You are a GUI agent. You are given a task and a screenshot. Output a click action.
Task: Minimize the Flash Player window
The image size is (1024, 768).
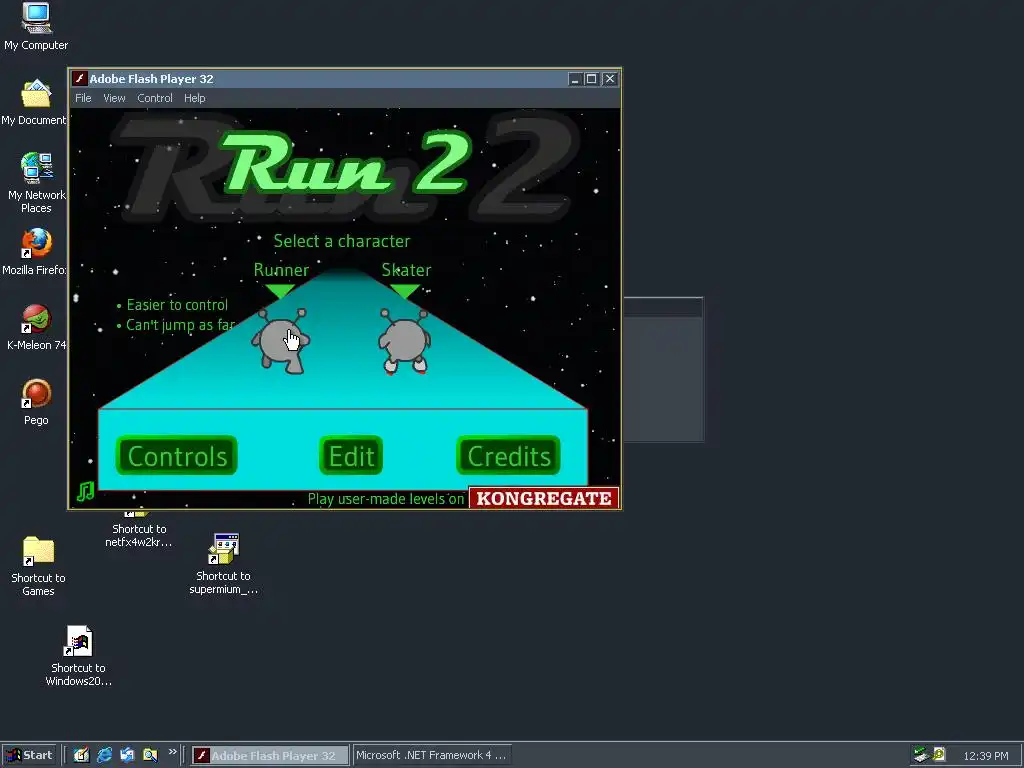[x=575, y=79]
